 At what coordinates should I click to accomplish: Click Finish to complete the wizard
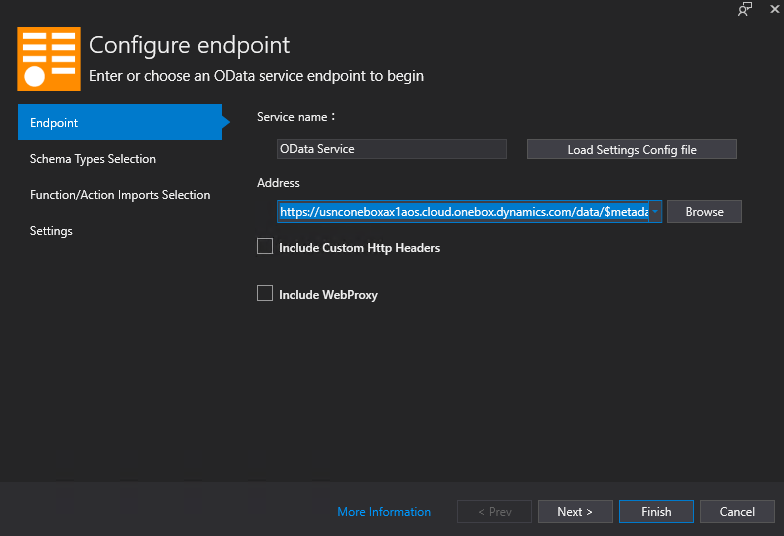coord(656,512)
